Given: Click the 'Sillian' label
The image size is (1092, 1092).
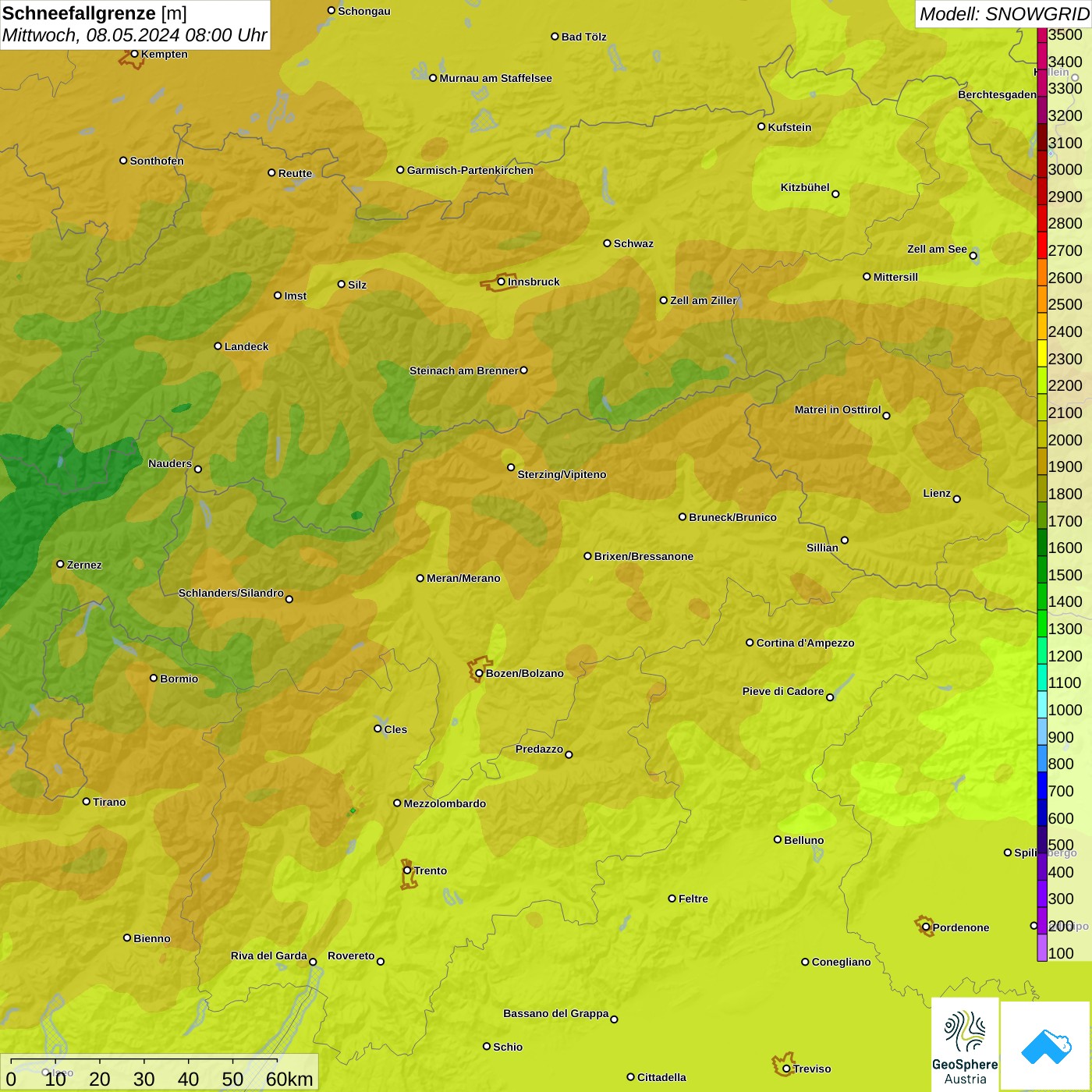Looking at the screenshot, I should click(822, 548).
